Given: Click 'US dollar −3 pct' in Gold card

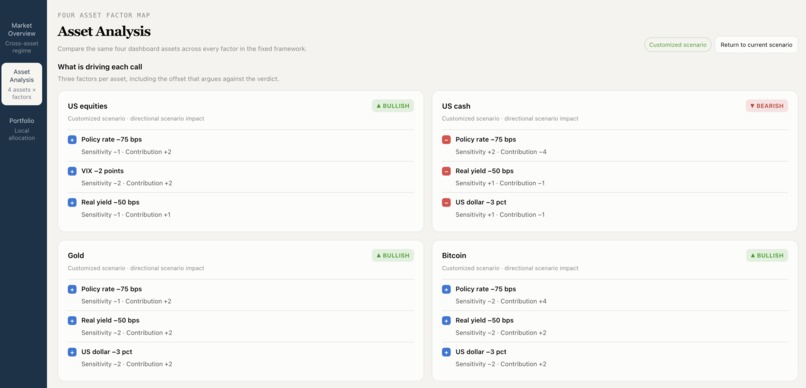Looking at the screenshot, I should pos(106,352).
